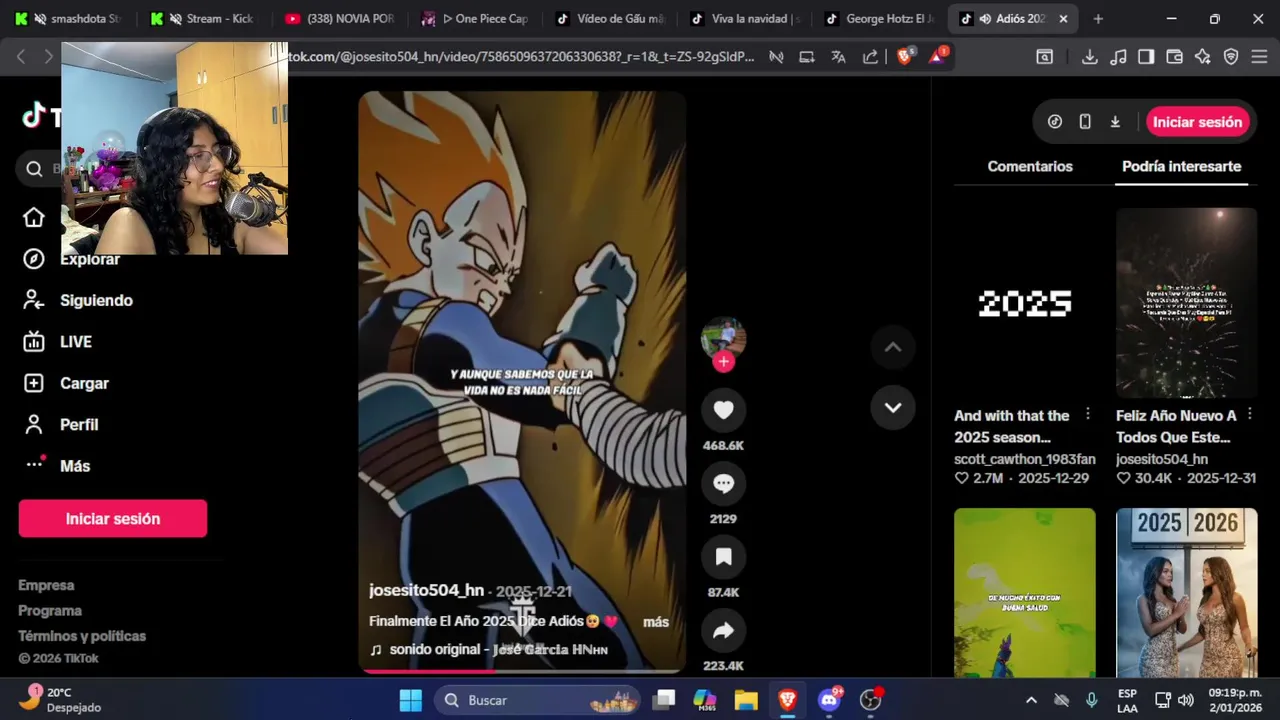
Task: Open Brave Rewards triangle icon
Action: pyautogui.click(x=937, y=56)
